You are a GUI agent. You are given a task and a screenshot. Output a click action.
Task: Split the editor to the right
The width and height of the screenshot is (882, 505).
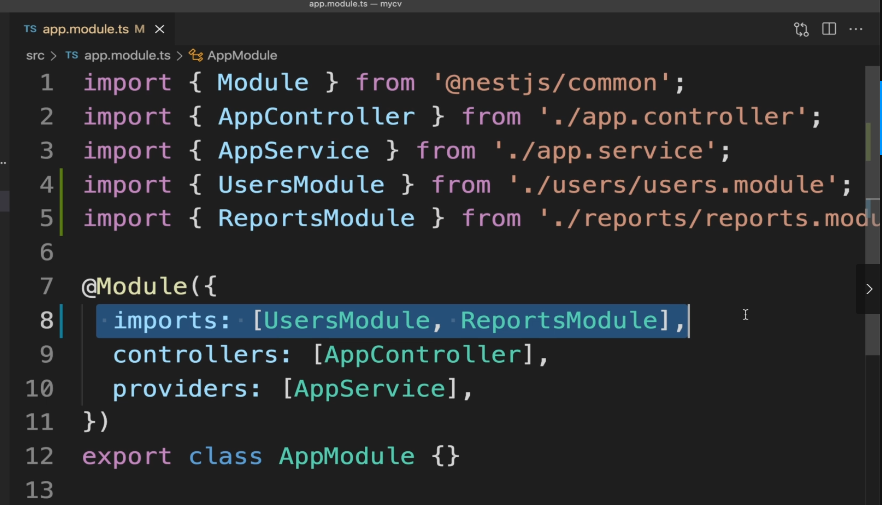coord(829,29)
